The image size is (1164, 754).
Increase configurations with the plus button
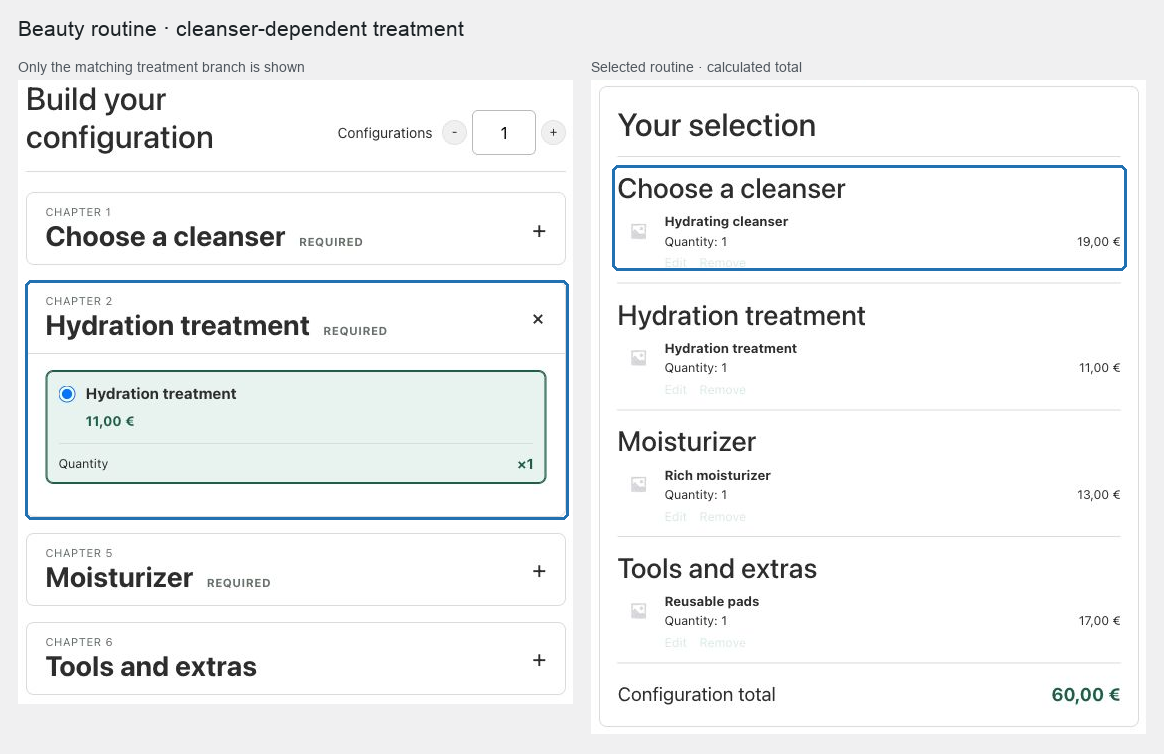(553, 133)
